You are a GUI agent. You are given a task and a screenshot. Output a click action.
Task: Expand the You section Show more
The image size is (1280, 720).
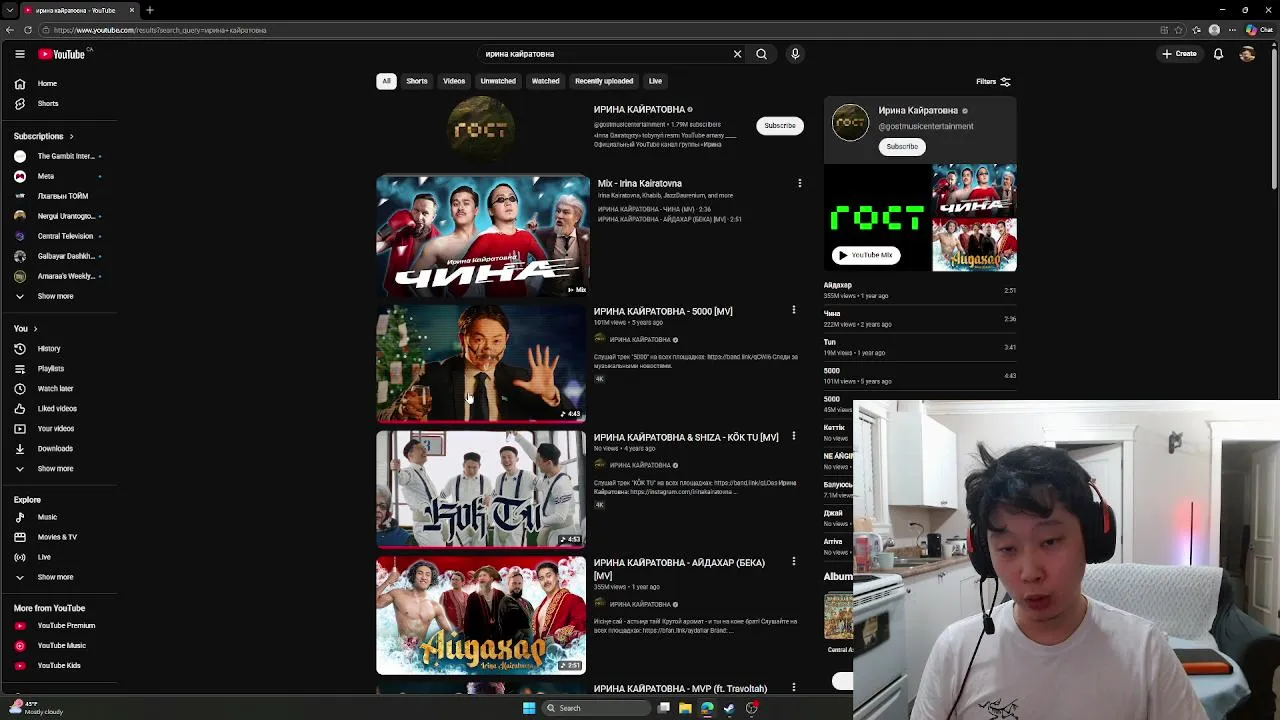pos(55,469)
